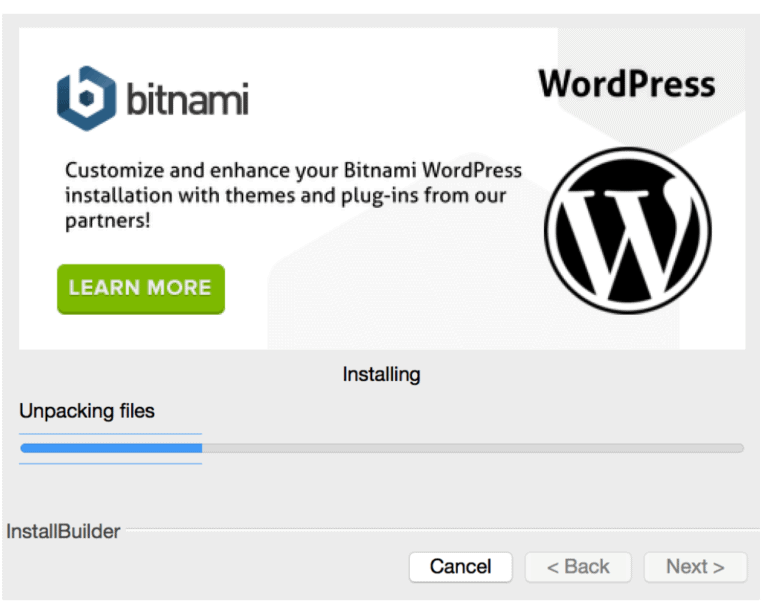
Task: Click the greyed-out < Back button
Action: (x=578, y=567)
